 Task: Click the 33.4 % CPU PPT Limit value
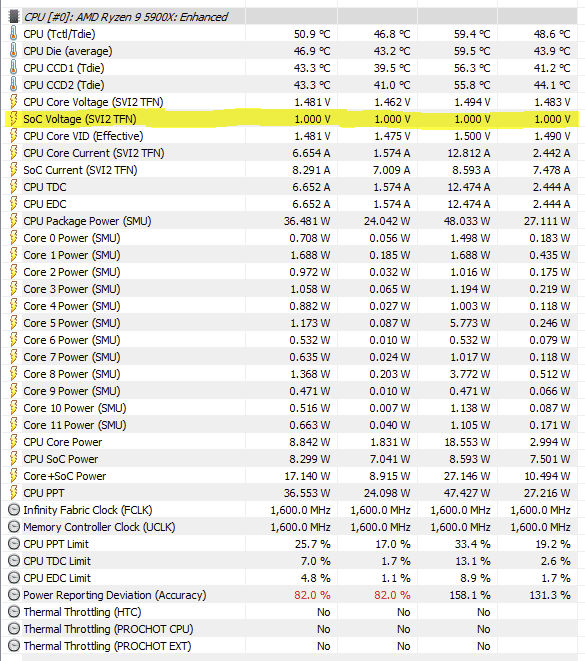tap(472, 544)
